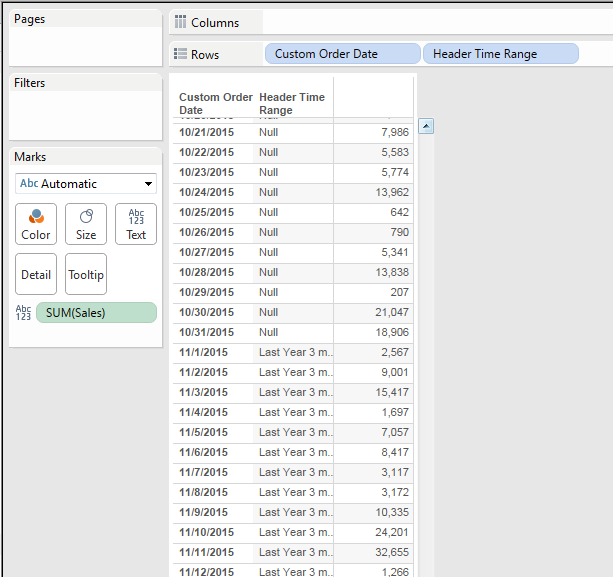Image resolution: width=613 pixels, height=577 pixels.
Task: Open the Tooltip marks card
Action: tap(86, 274)
